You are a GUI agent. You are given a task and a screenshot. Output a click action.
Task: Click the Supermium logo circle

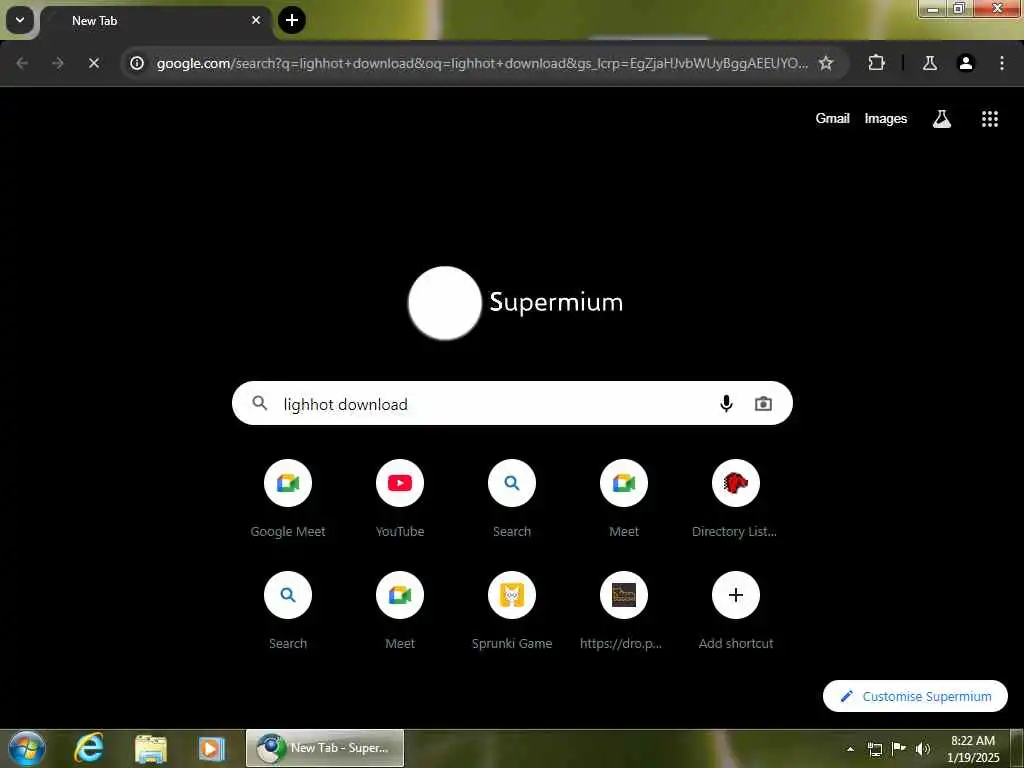[445, 302]
